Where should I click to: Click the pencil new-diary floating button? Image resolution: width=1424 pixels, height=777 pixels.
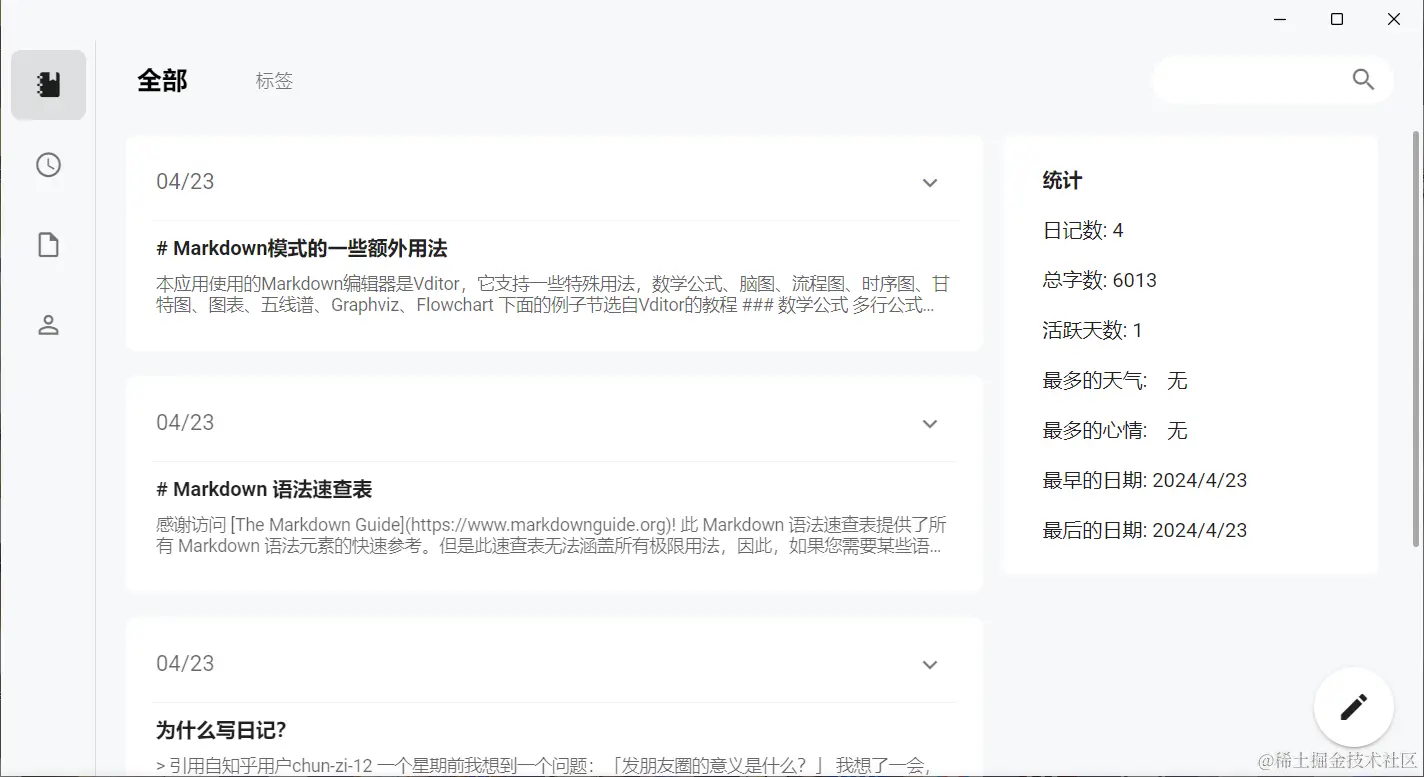coord(1353,707)
